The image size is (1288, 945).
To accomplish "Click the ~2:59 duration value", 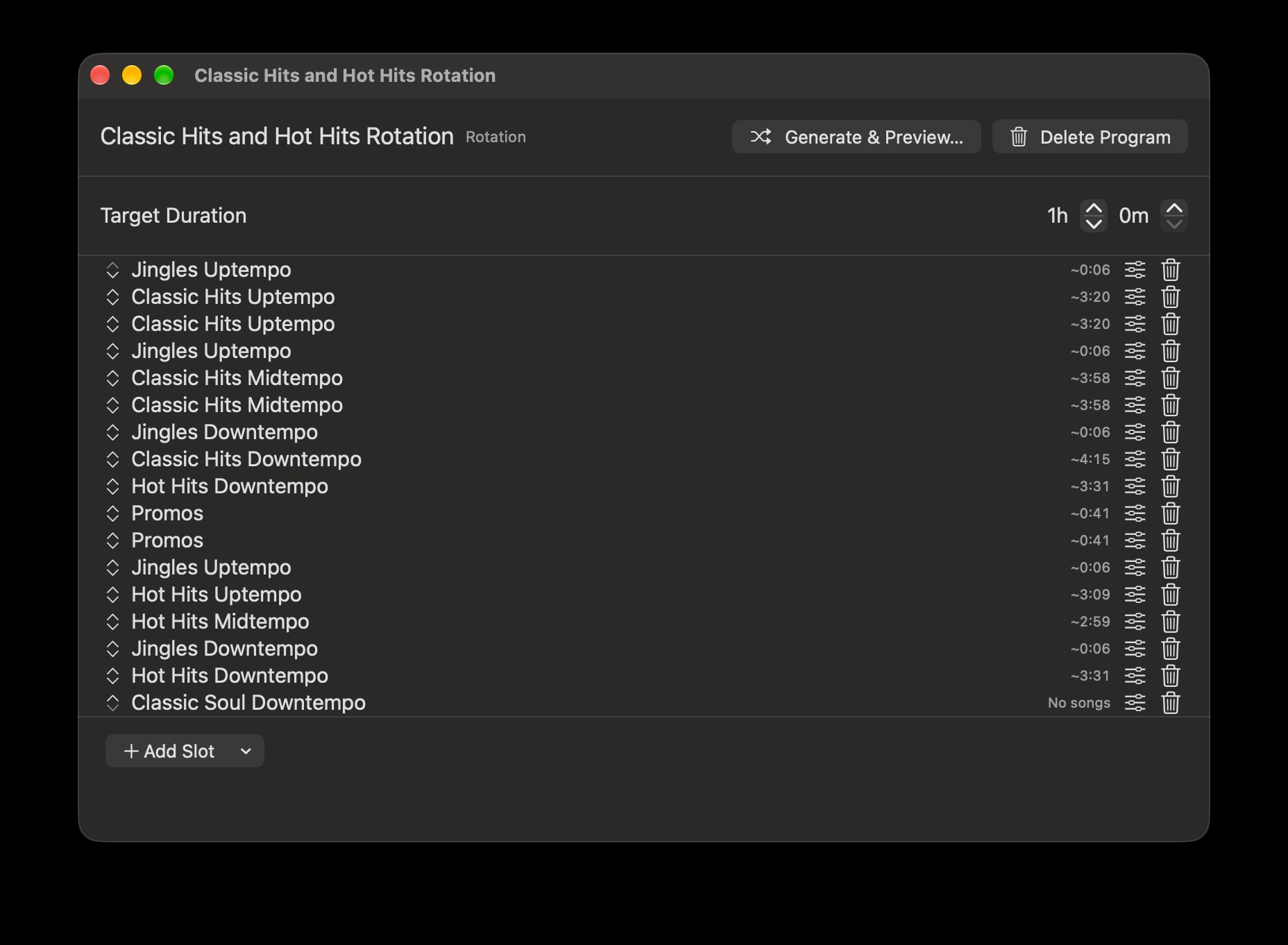I will click(x=1090, y=622).
